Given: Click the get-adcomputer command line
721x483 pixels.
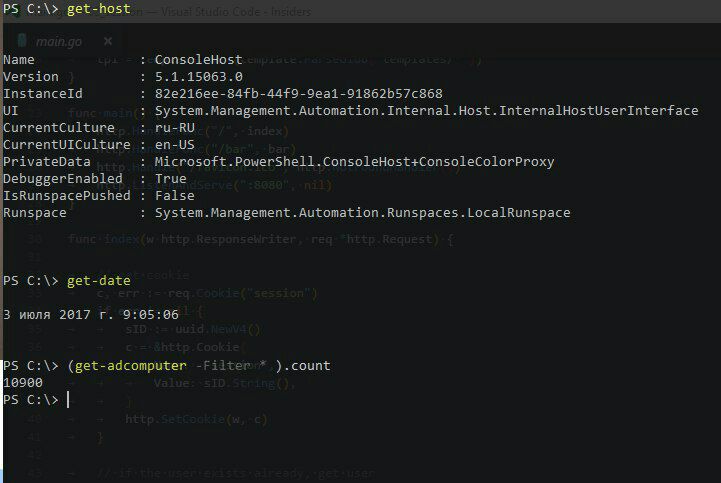Looking at the screenshot, I should (199, 366).
